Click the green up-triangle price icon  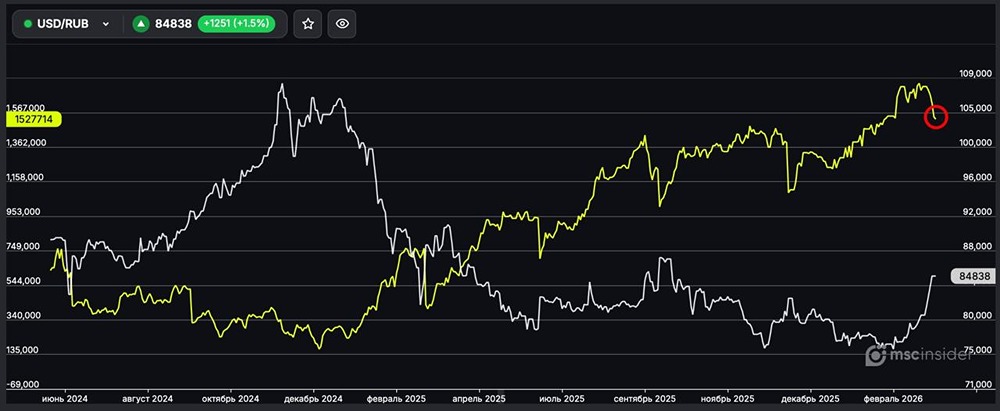point(140,24)
